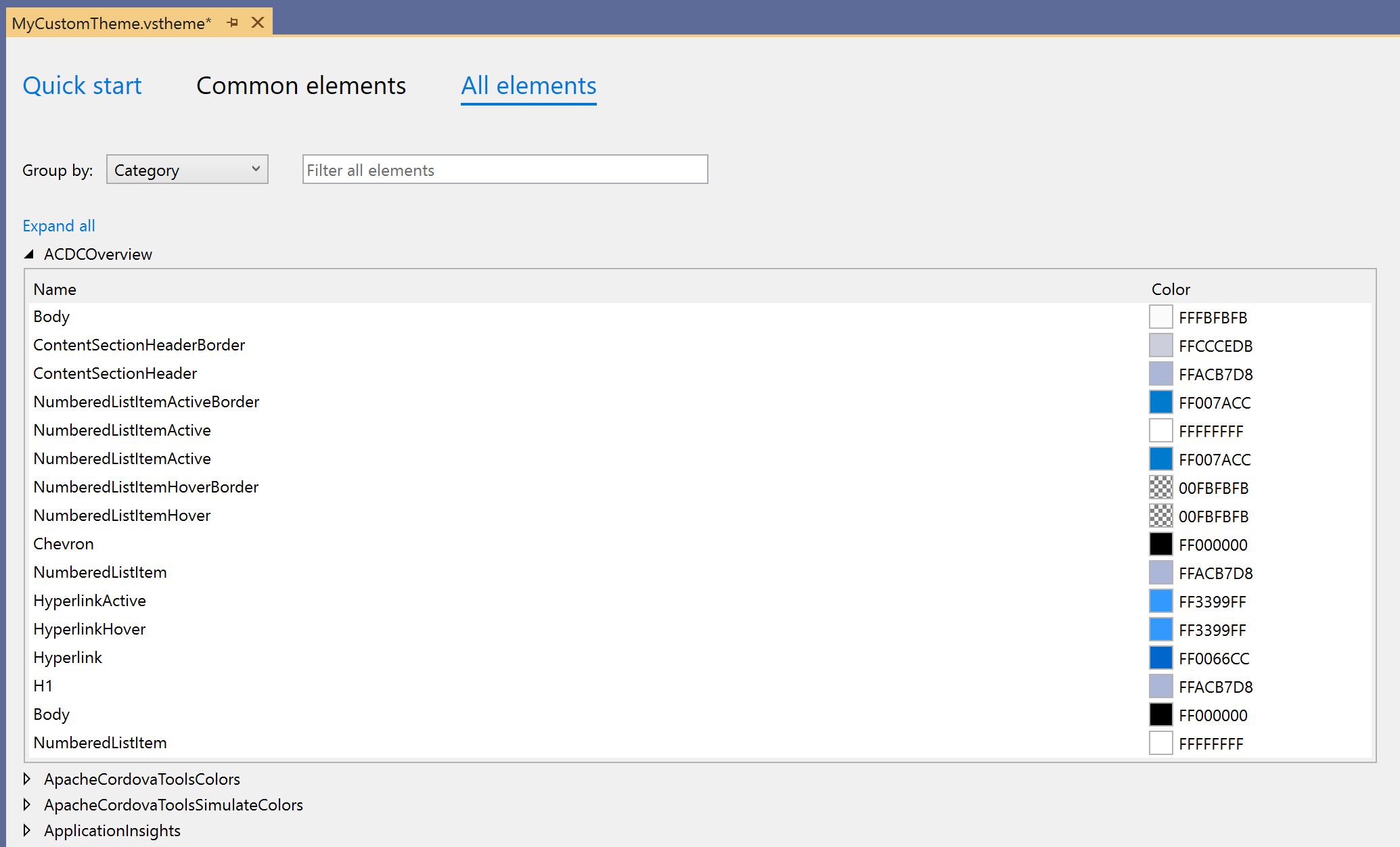
Task: Click the NumberedListItemActiveBorder blue icon
Action: coord(1161,402)
